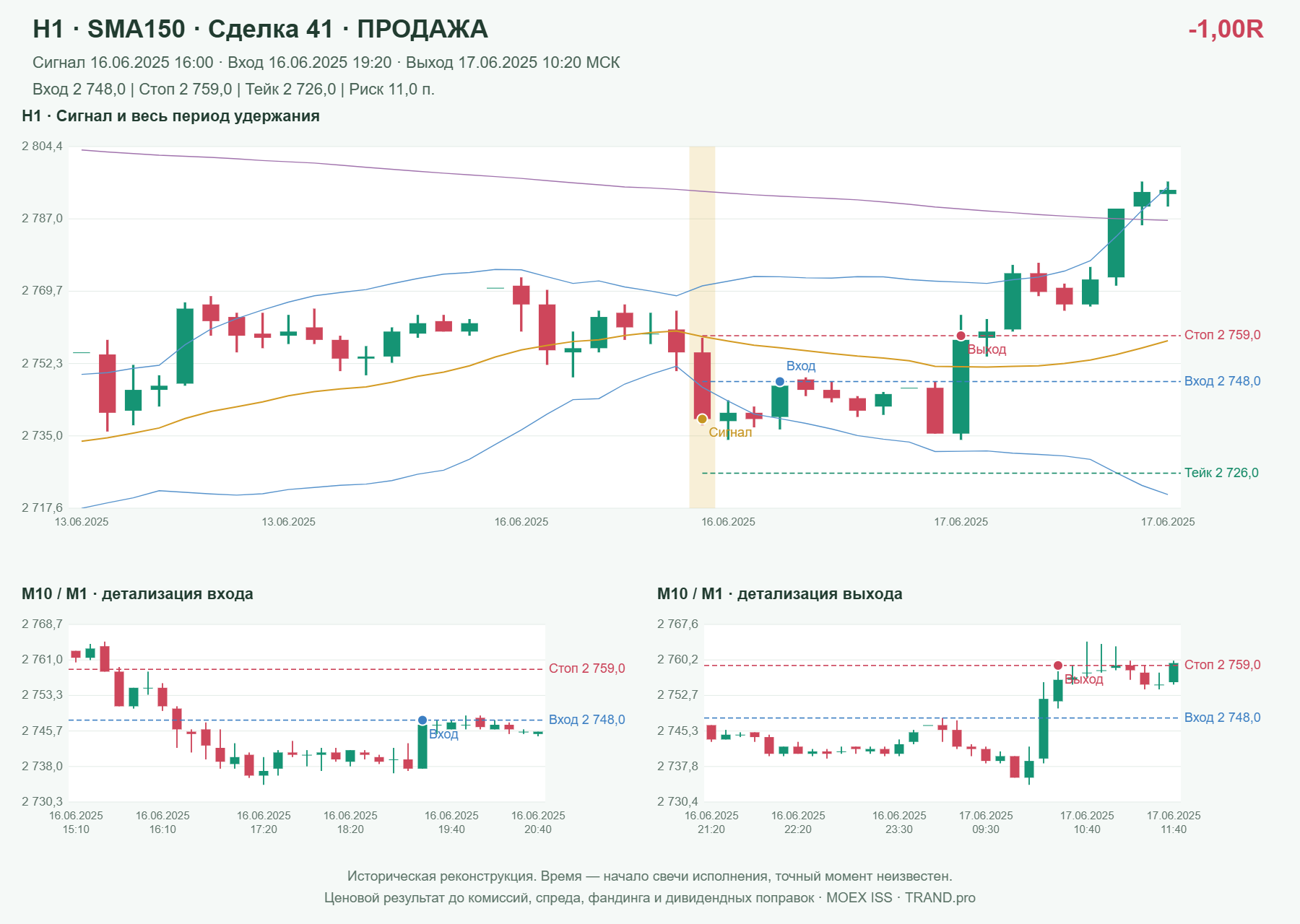Click time label "16.06.2025 21:20"
The image size is (1300, 924).
pyautogui.click(x=711, y=822)
